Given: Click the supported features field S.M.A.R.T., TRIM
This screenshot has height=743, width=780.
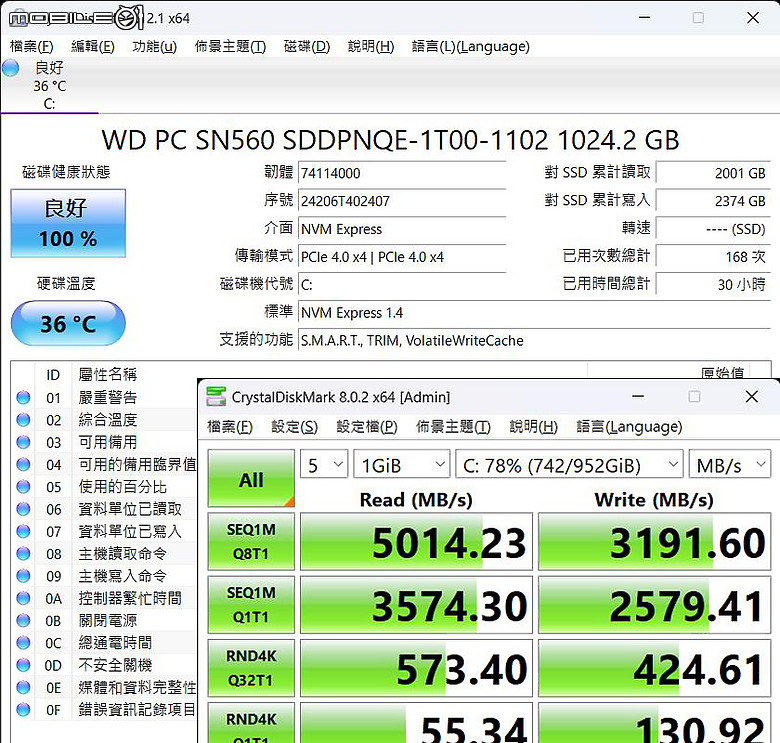Looking at the screenshot, I should pyautogui.click(x=534, y=341).
